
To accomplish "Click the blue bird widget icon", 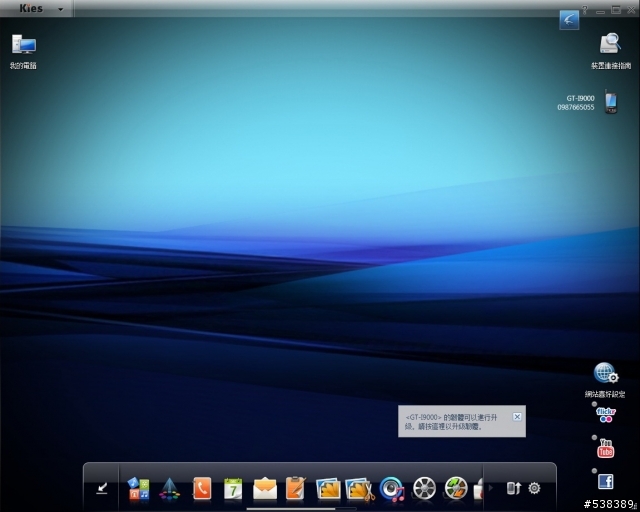I will tap(569, 20).
